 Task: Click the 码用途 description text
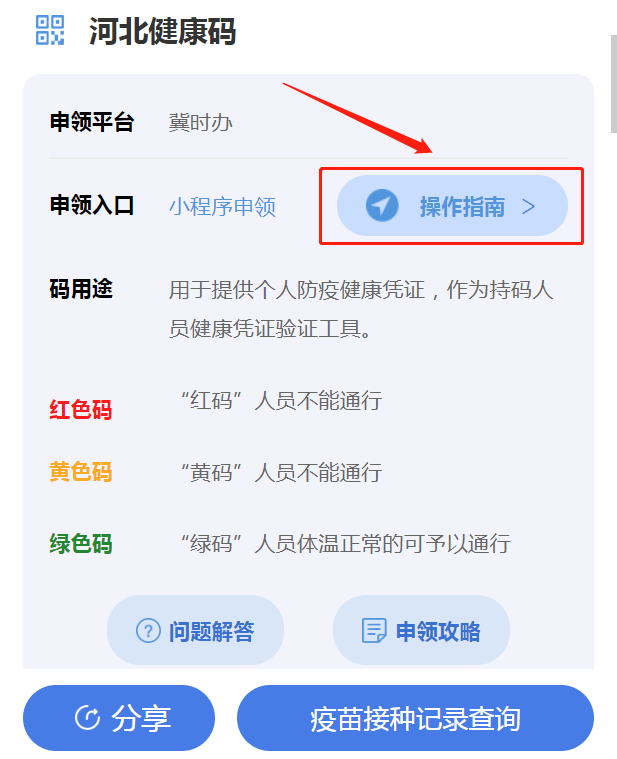[361, 309]
